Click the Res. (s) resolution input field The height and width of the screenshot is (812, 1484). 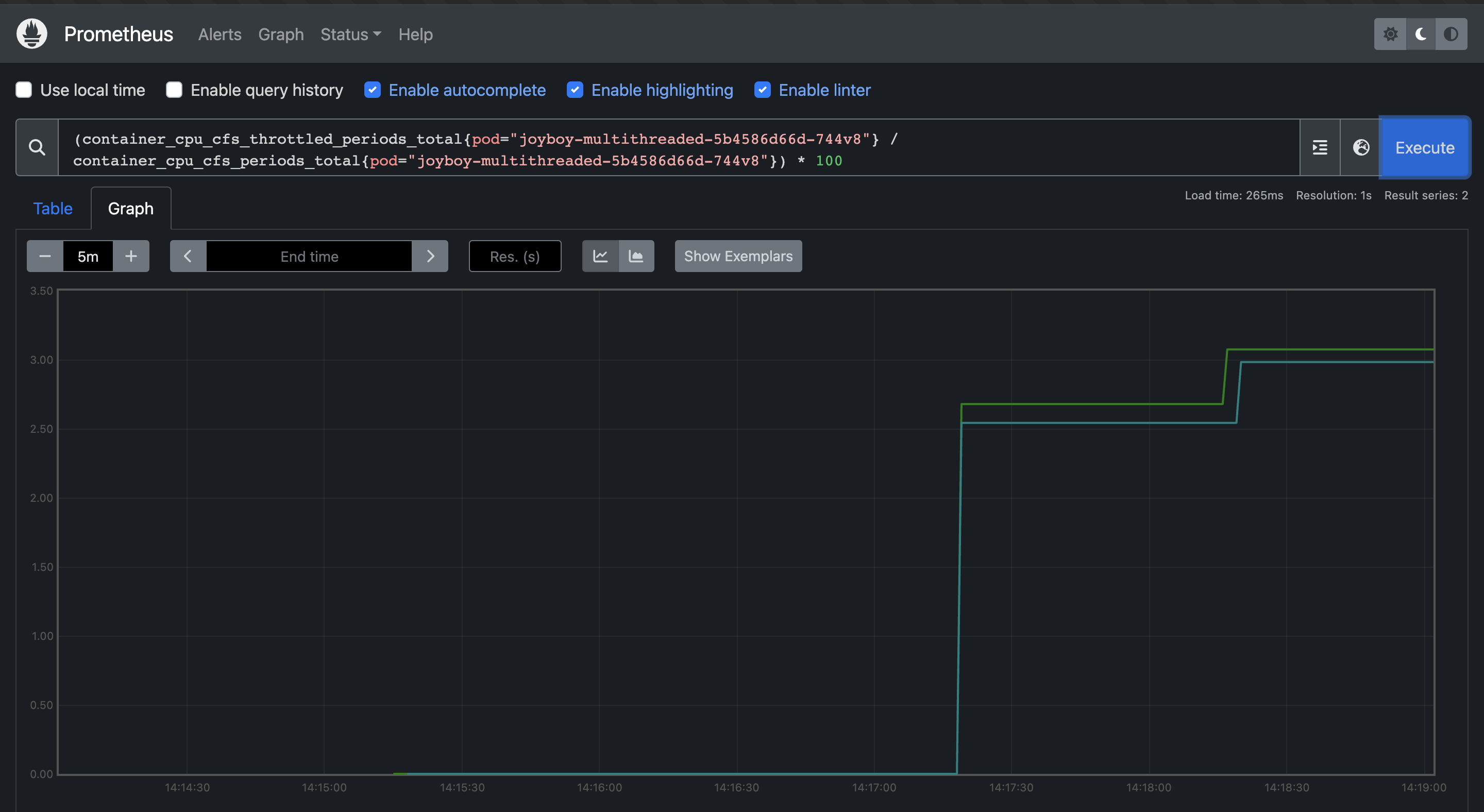pos(514,255)
